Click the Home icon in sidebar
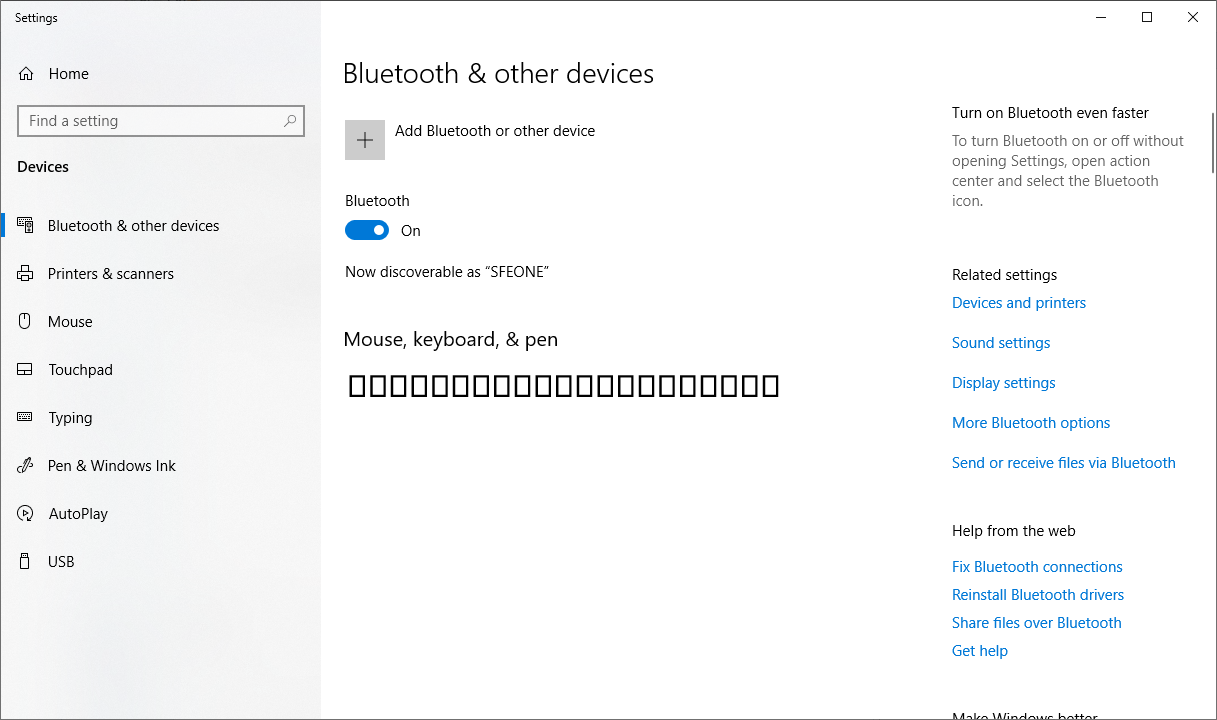The width and height of the screenshot is (1217, 720). (x=26, y=74)
